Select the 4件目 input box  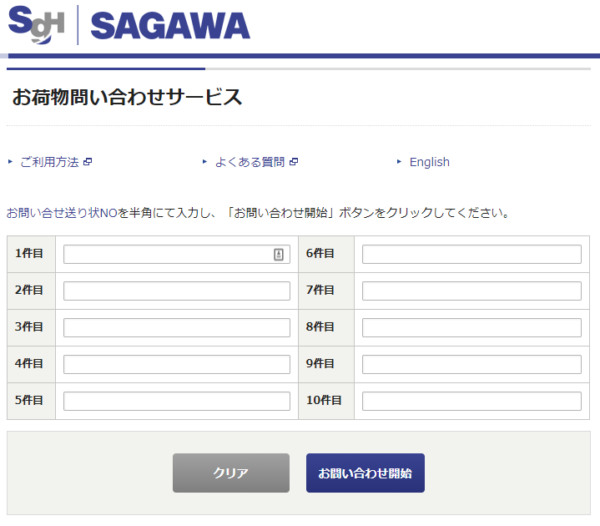176,364
